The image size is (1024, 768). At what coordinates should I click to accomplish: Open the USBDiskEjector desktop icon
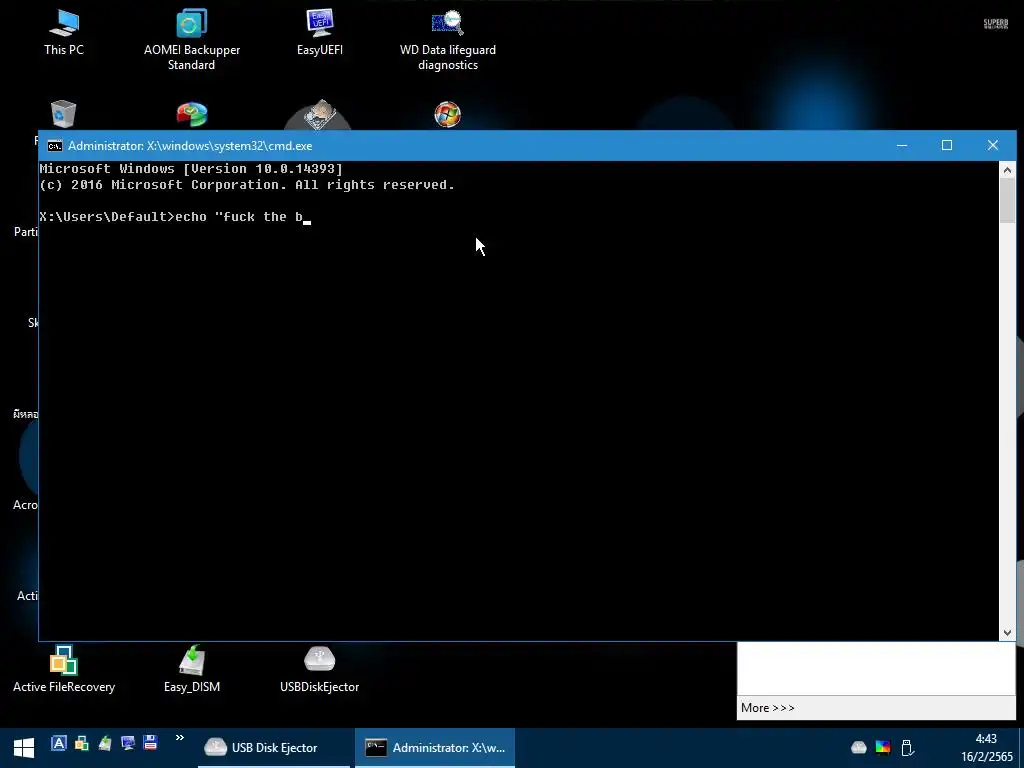tap(319, 669)
